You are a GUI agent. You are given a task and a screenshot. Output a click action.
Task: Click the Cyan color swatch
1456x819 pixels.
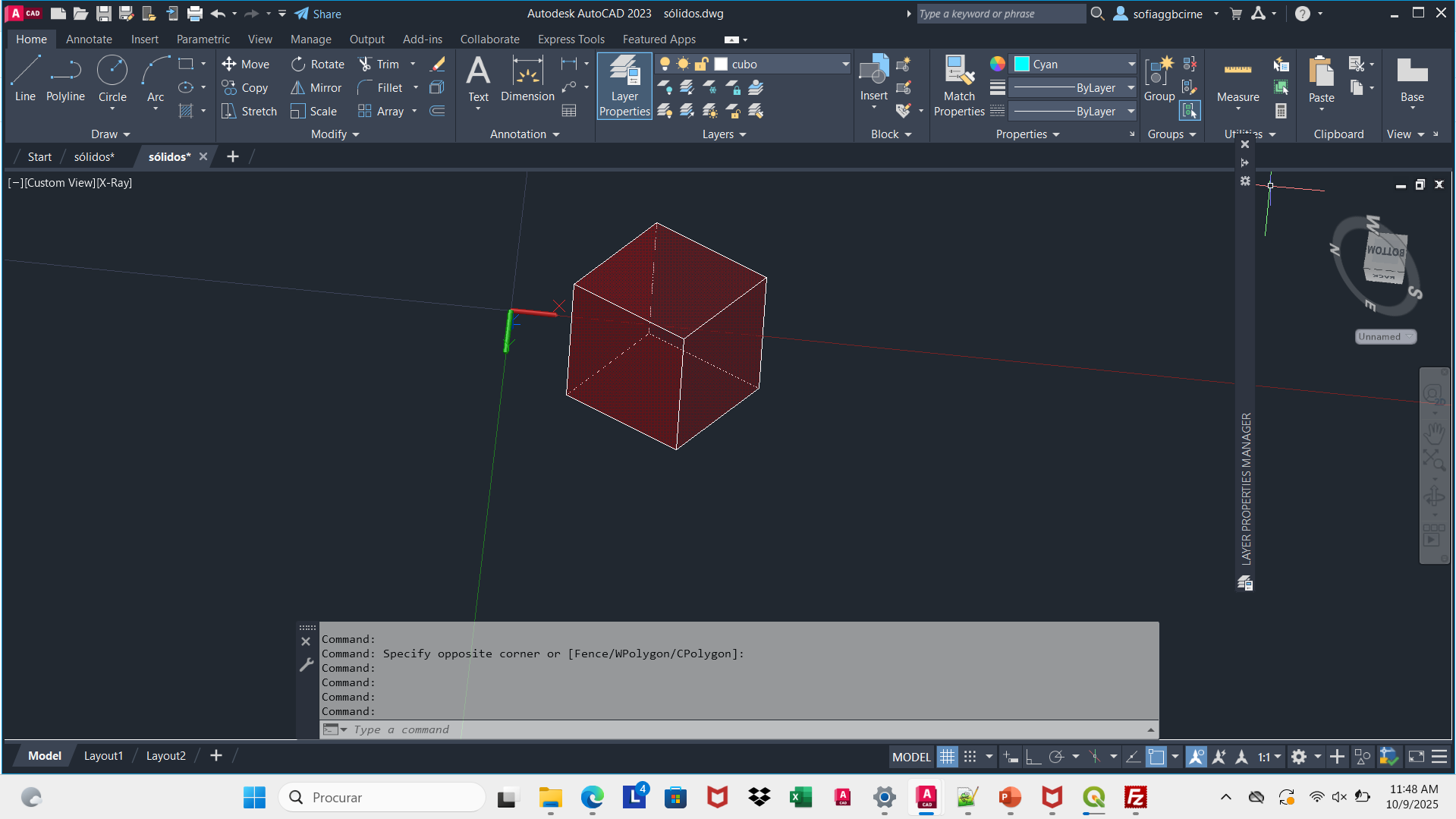pos(1022,65)
